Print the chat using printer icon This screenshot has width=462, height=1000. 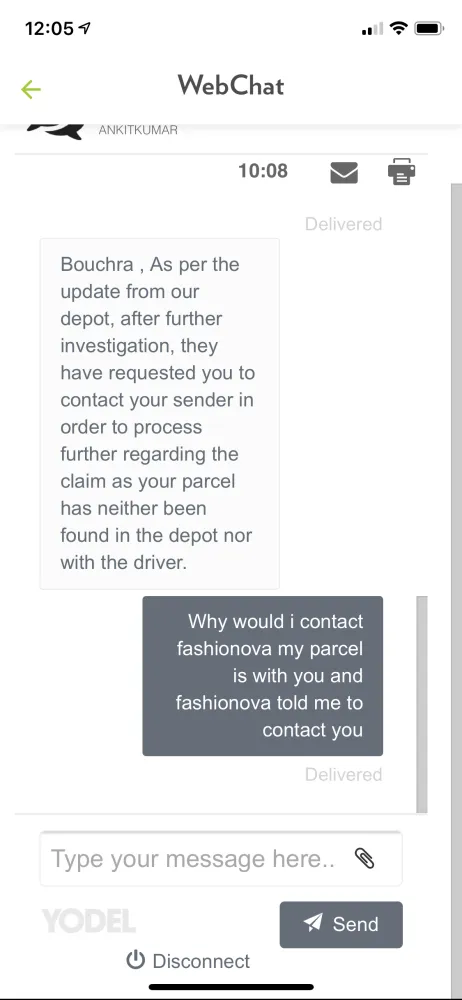point(401,172)
